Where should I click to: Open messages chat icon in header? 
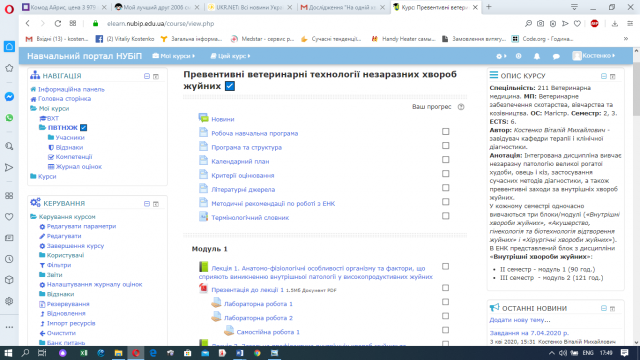(x=556, y=56)
